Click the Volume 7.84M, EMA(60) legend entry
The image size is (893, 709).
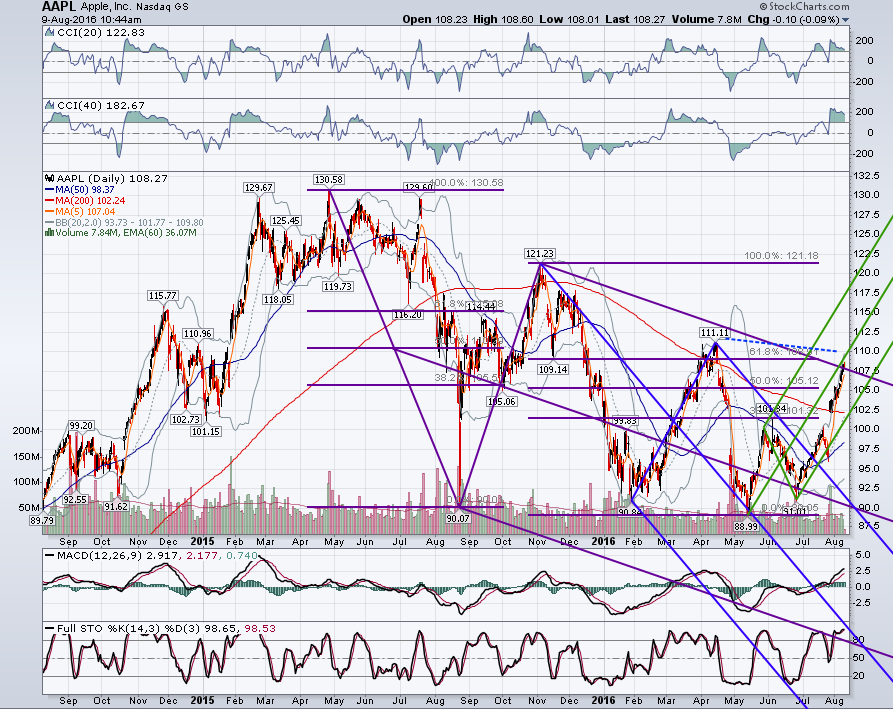click(x=126, y=233)
